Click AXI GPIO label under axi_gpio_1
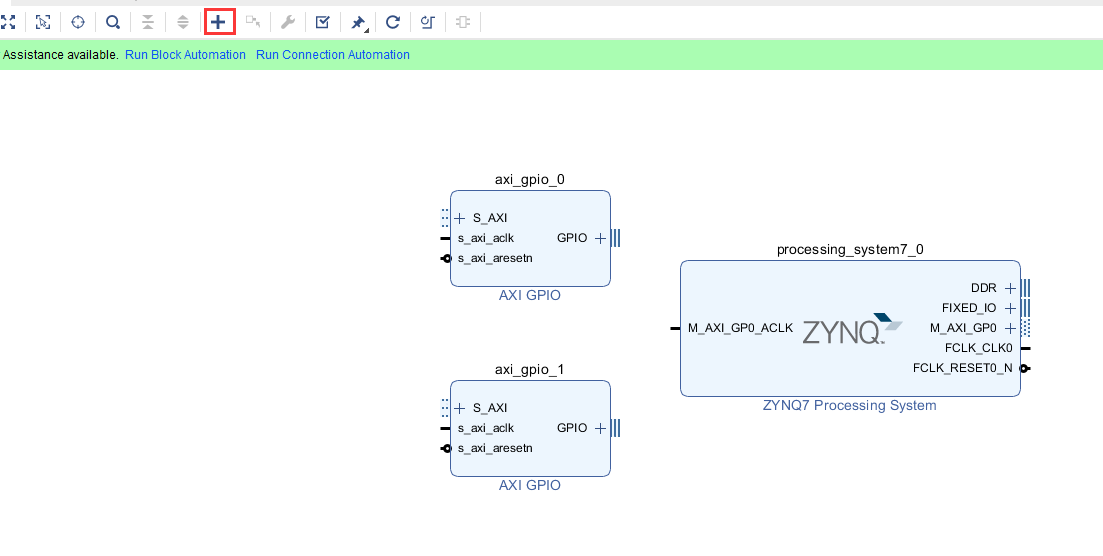1103x556 pixels. (530, 486)
